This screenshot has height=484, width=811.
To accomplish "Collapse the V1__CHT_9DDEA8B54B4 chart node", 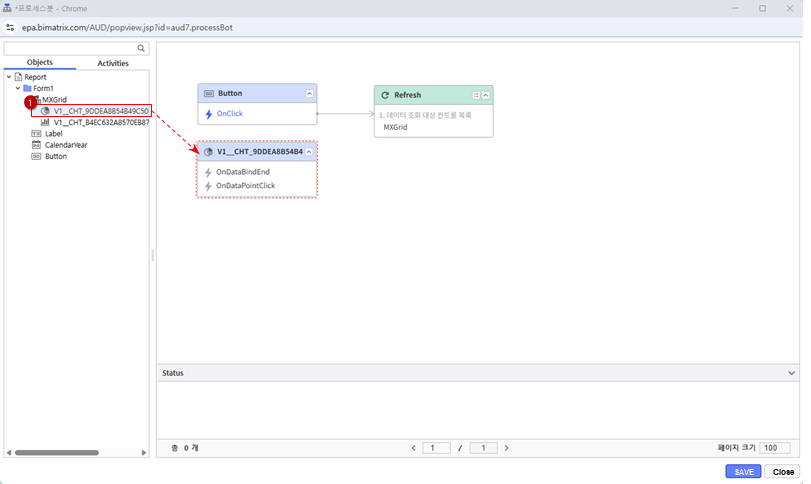I will pos(309,152).
